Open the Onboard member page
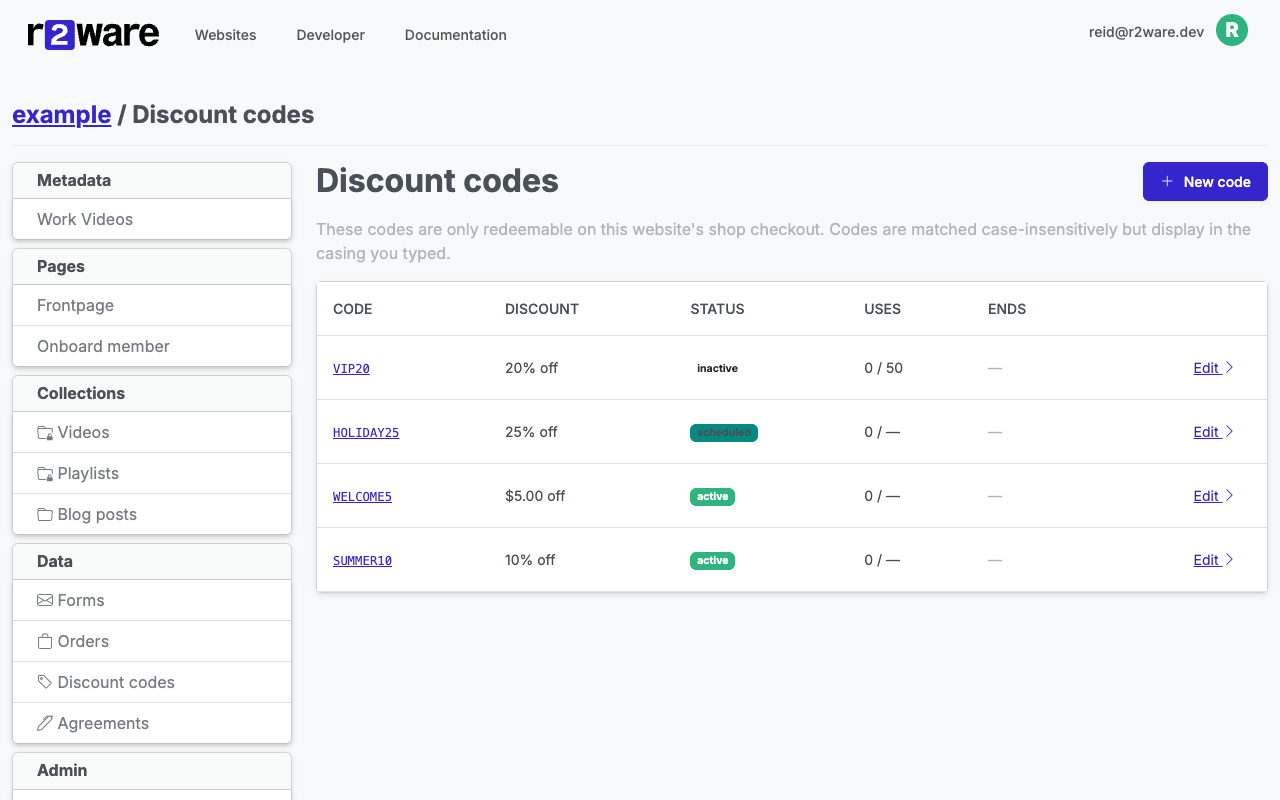 point(152,346)
